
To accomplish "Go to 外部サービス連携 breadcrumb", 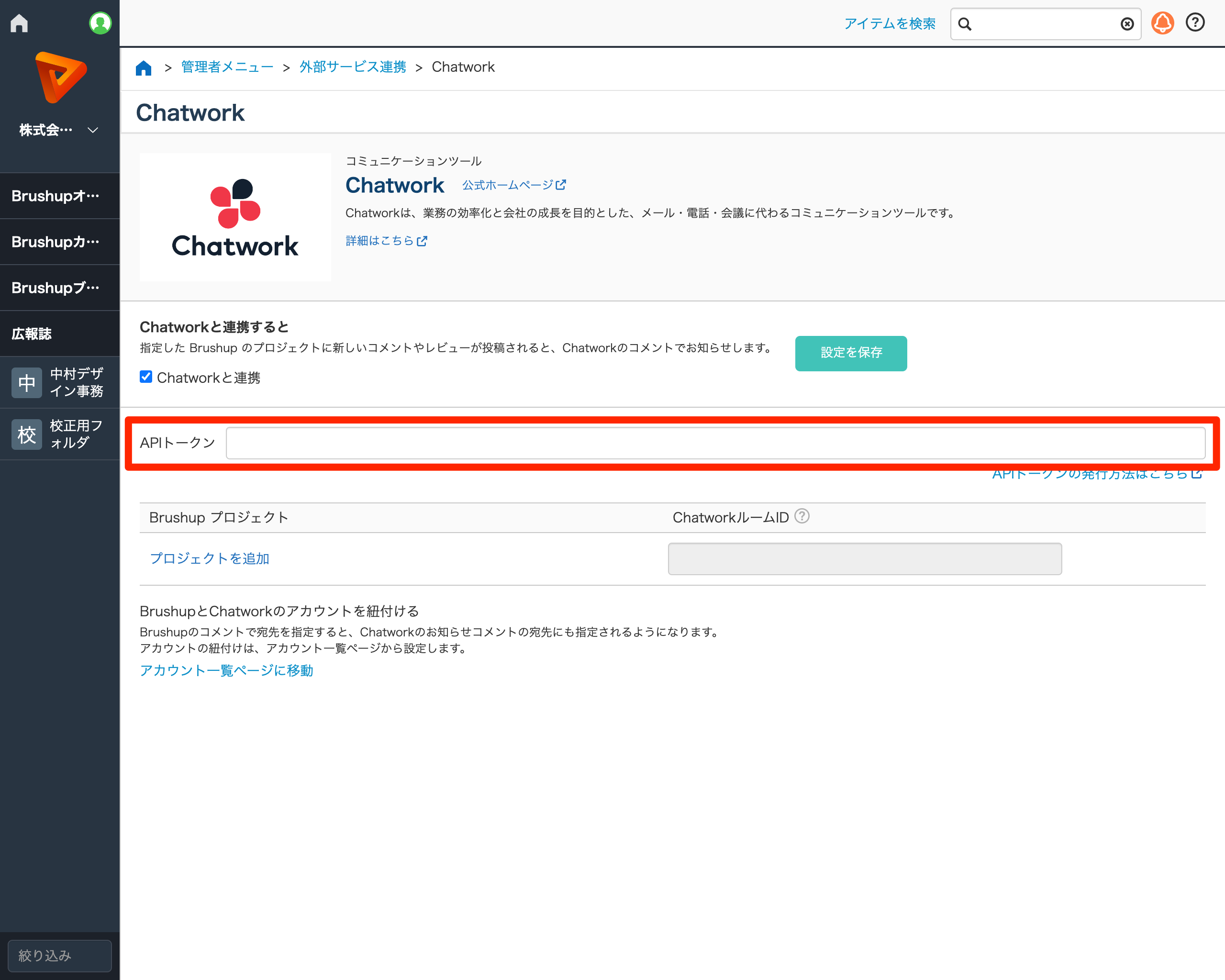I will tap(353, 67).
